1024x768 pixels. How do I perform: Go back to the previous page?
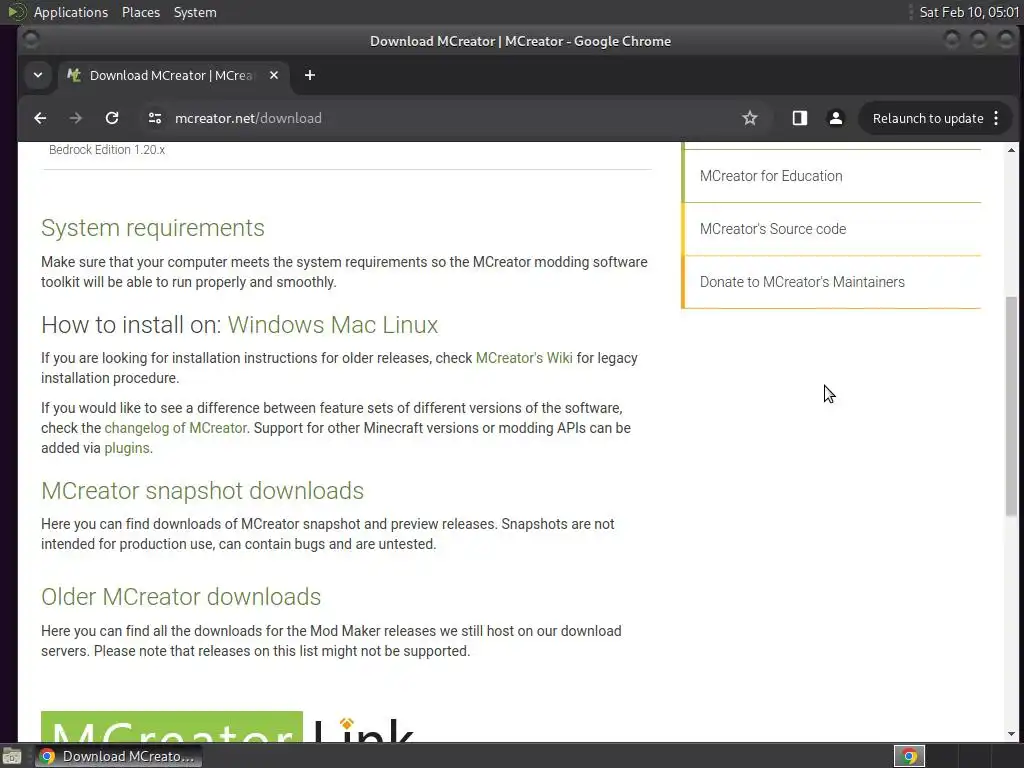[x=40, y=118]
